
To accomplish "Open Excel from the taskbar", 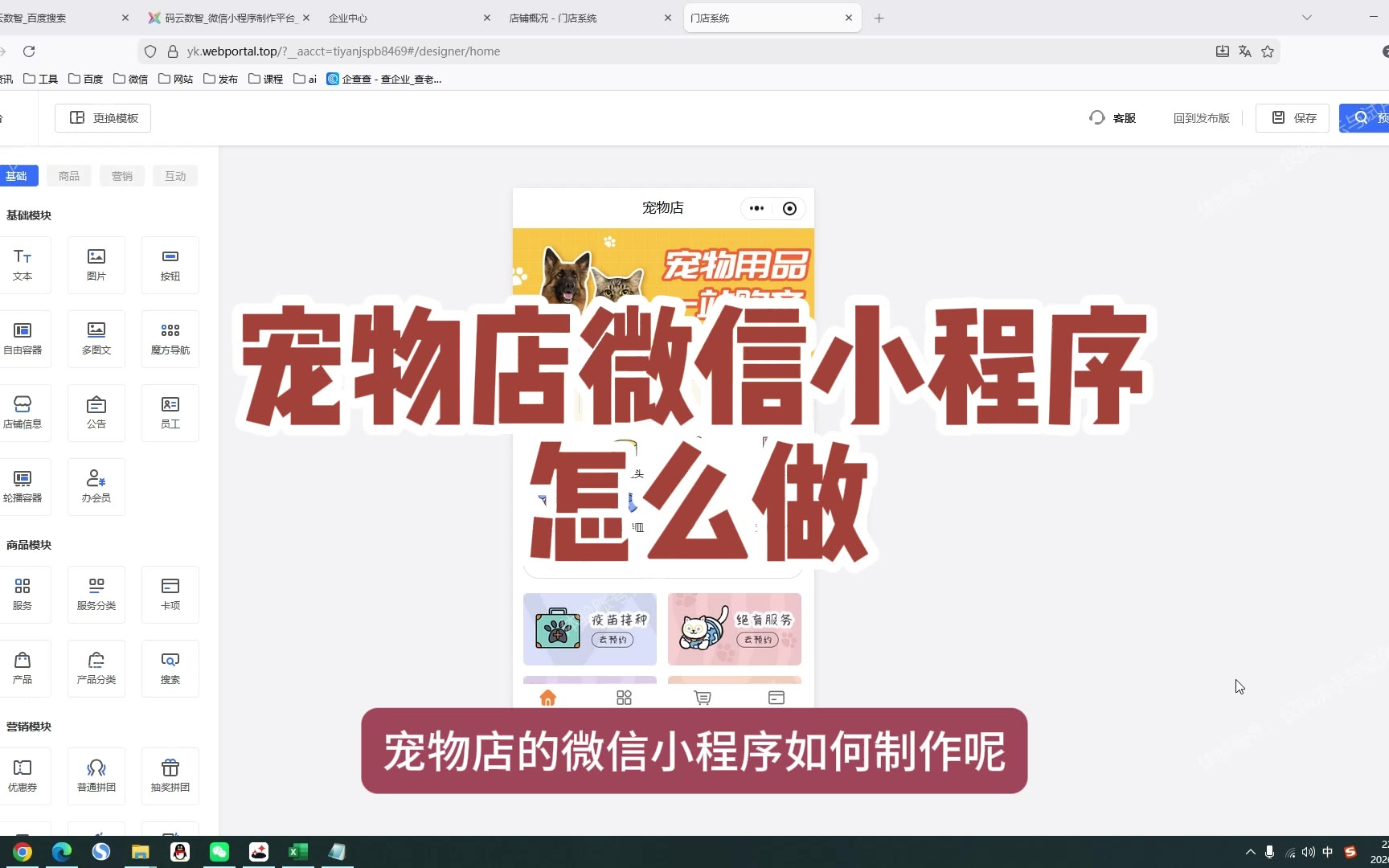I will (298, 852).
